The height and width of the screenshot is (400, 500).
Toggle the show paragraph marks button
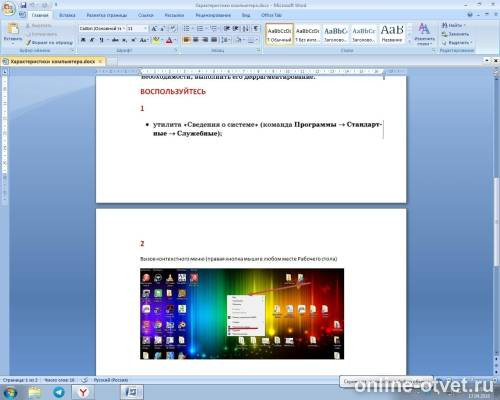pyautogui.click(x=256, y=29)
